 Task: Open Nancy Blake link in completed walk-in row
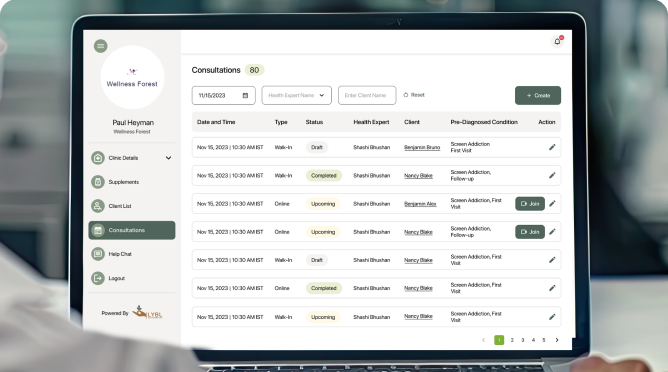[418, 176]
